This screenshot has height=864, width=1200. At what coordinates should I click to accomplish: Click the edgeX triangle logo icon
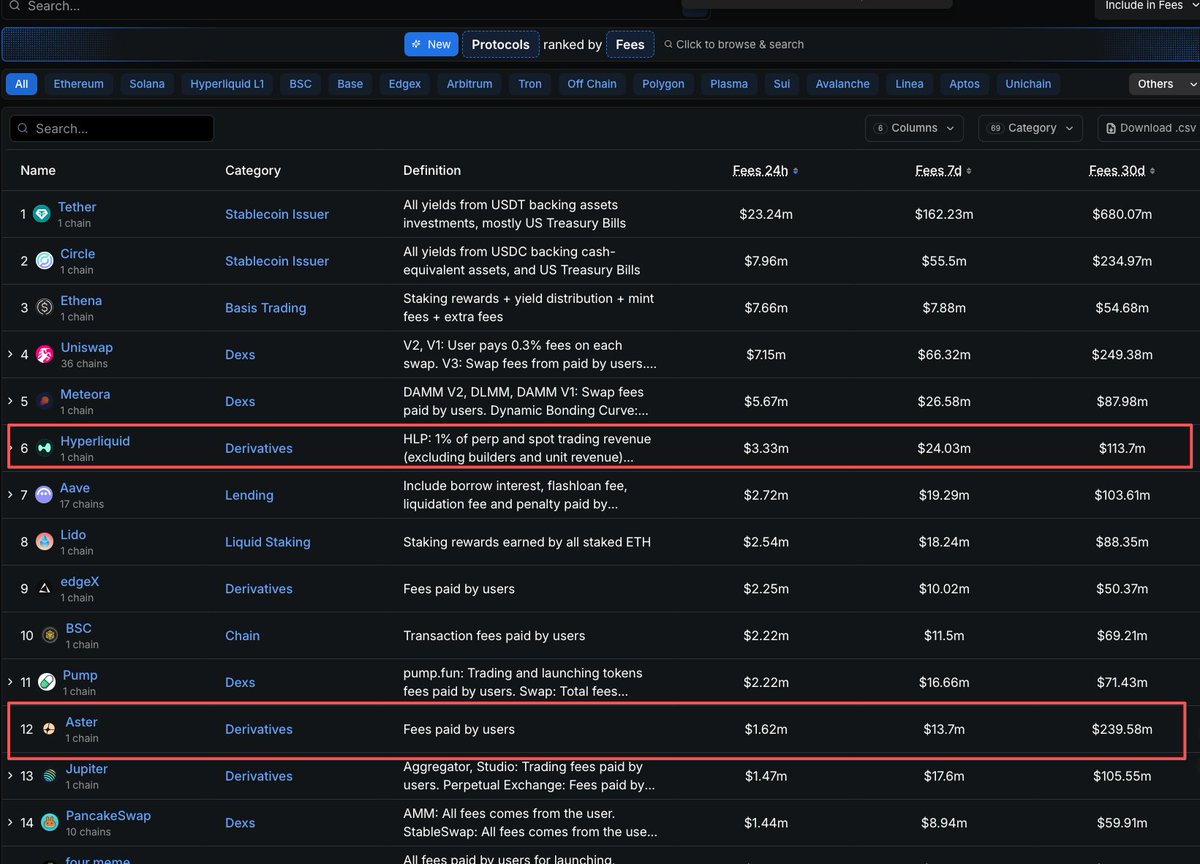tap(44, 589)
